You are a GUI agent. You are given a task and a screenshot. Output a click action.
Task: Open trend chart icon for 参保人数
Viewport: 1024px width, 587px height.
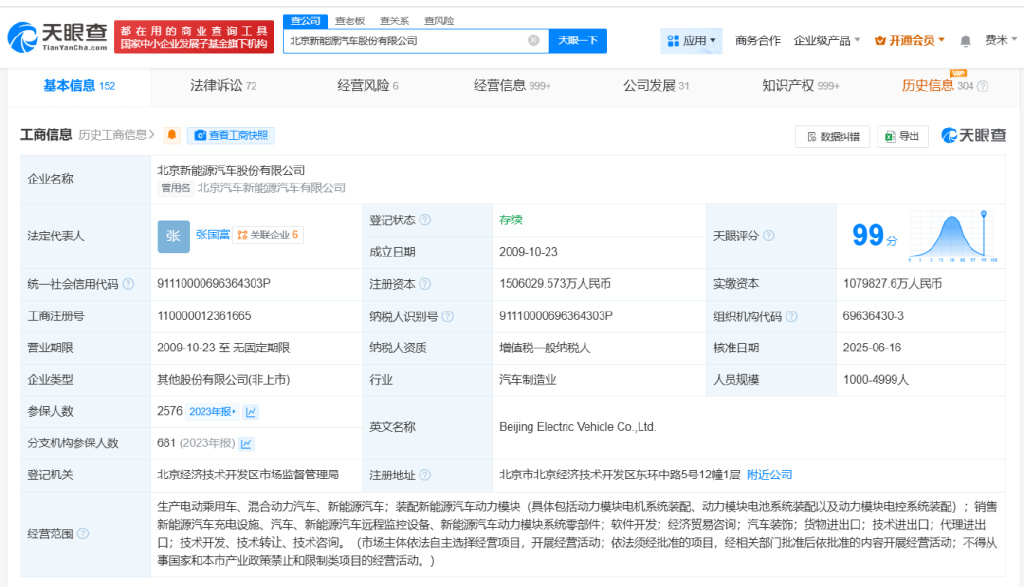click(x=251, y=412)
